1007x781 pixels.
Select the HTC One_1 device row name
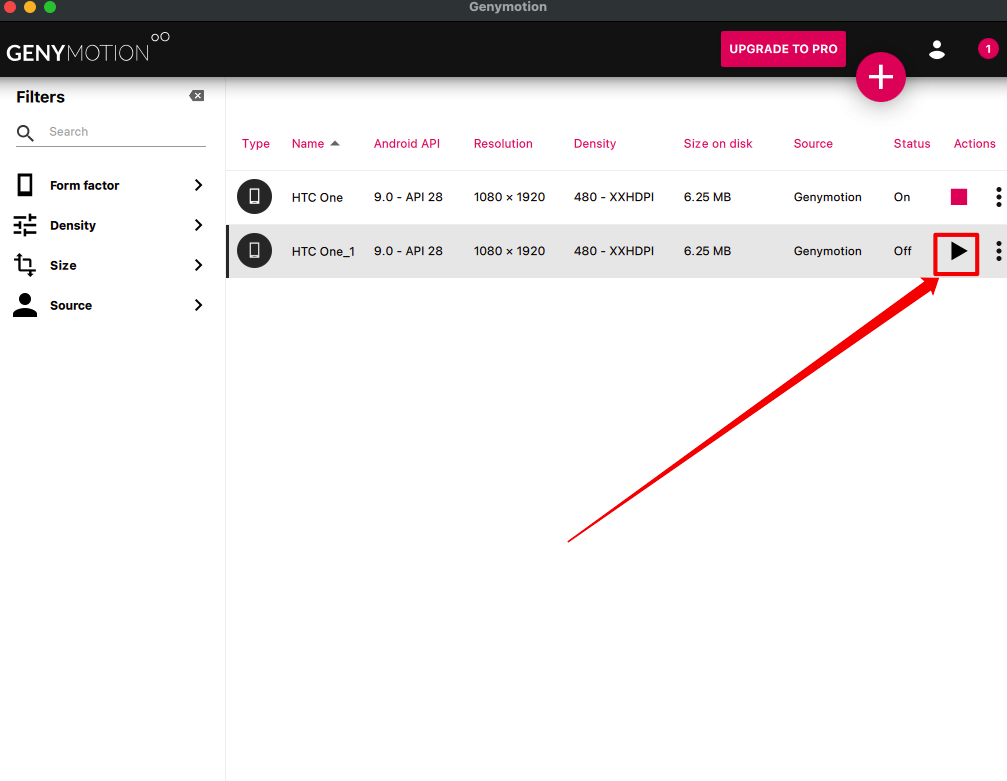pos(322,252)
